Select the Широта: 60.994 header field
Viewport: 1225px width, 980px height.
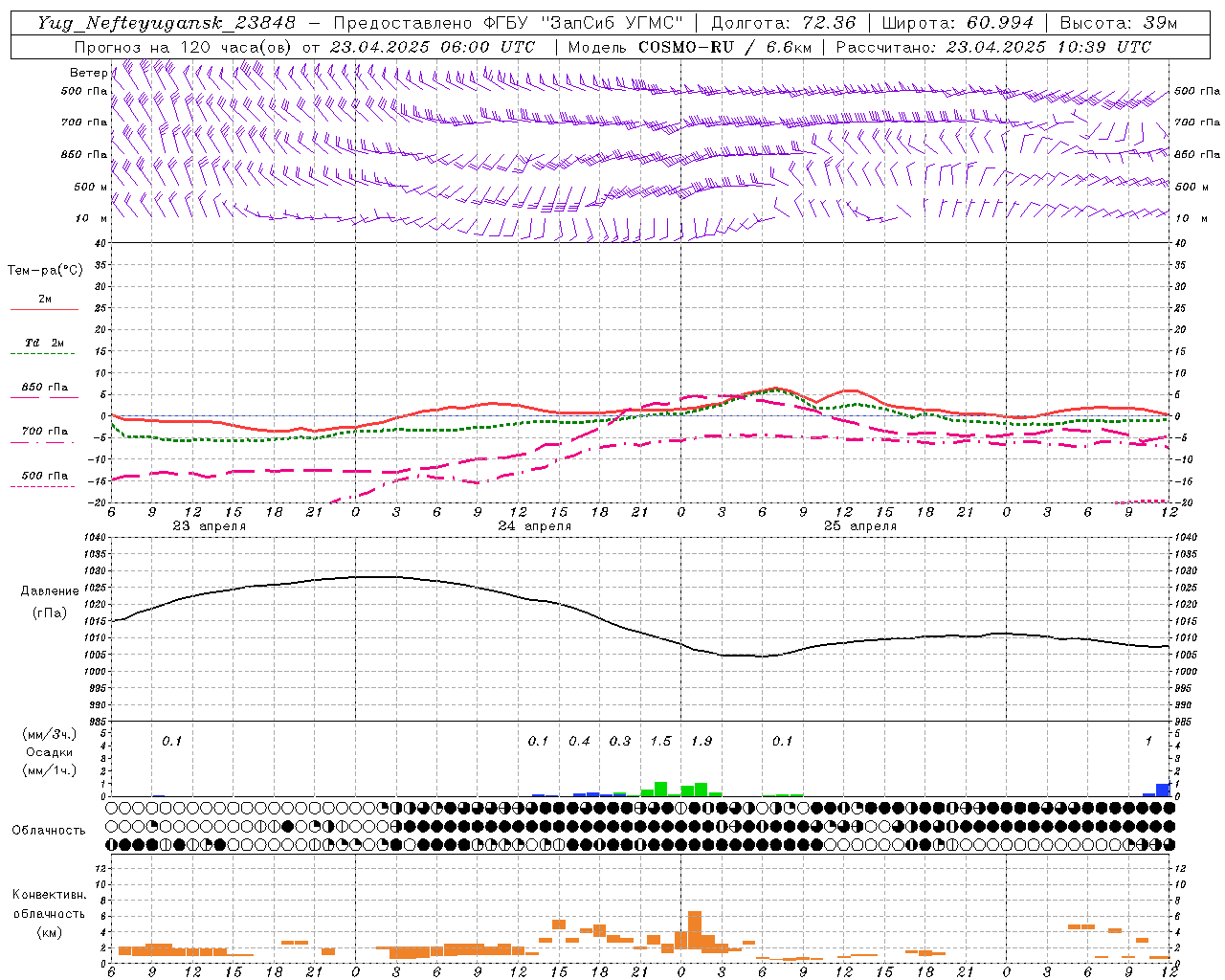click(x=958, y=23)
